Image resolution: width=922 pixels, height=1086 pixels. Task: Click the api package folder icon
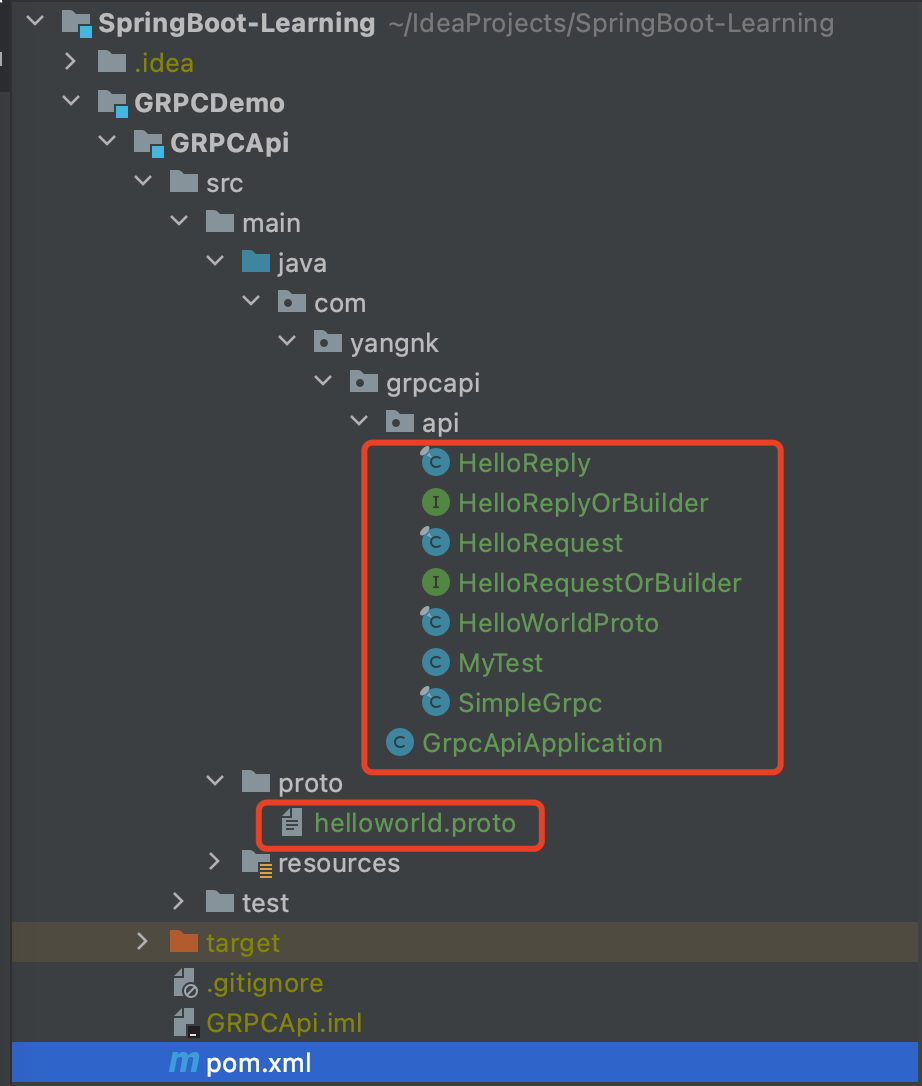click(x=399, y=421)
